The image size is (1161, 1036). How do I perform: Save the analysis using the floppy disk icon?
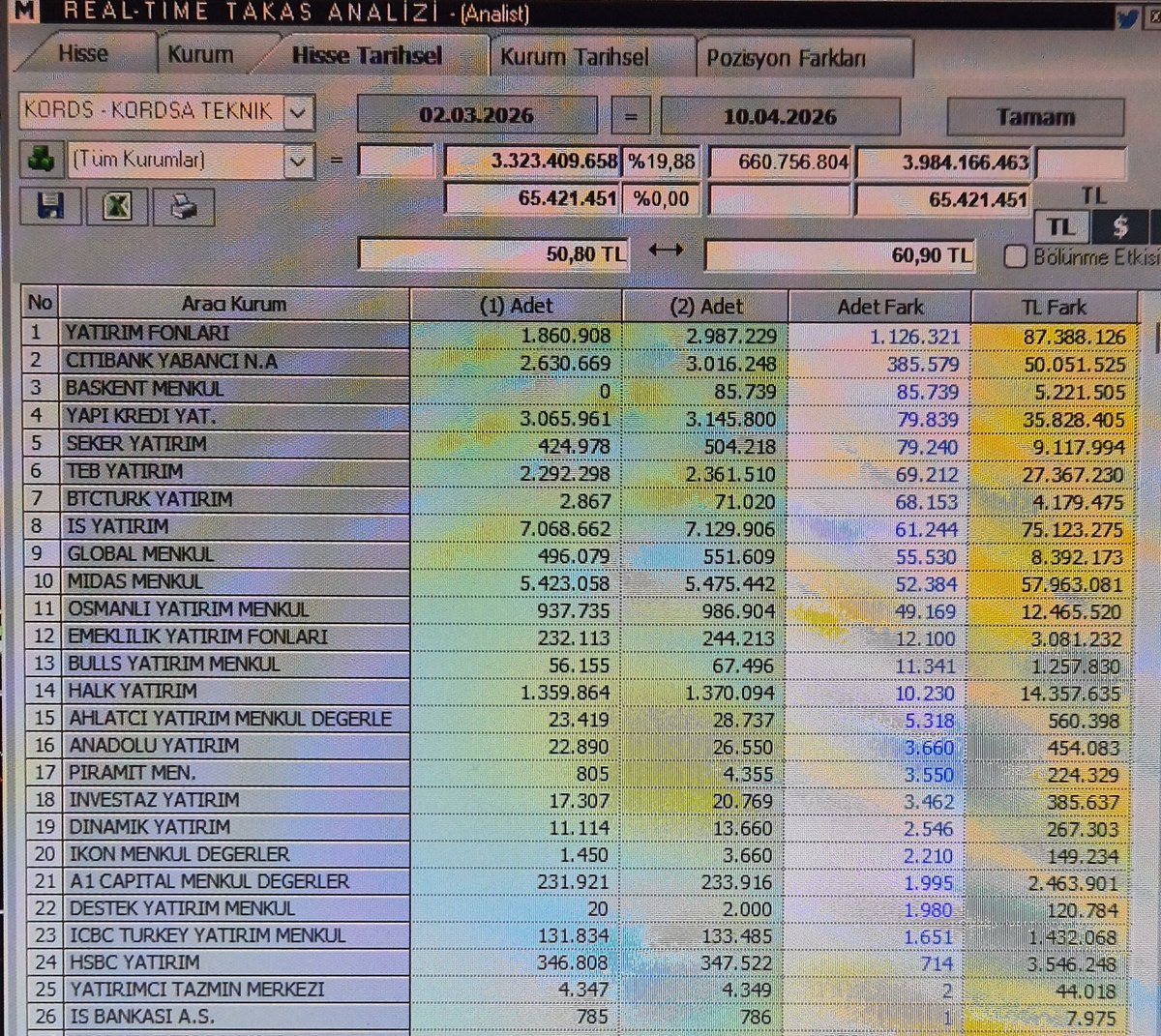(x=51, y=206)
